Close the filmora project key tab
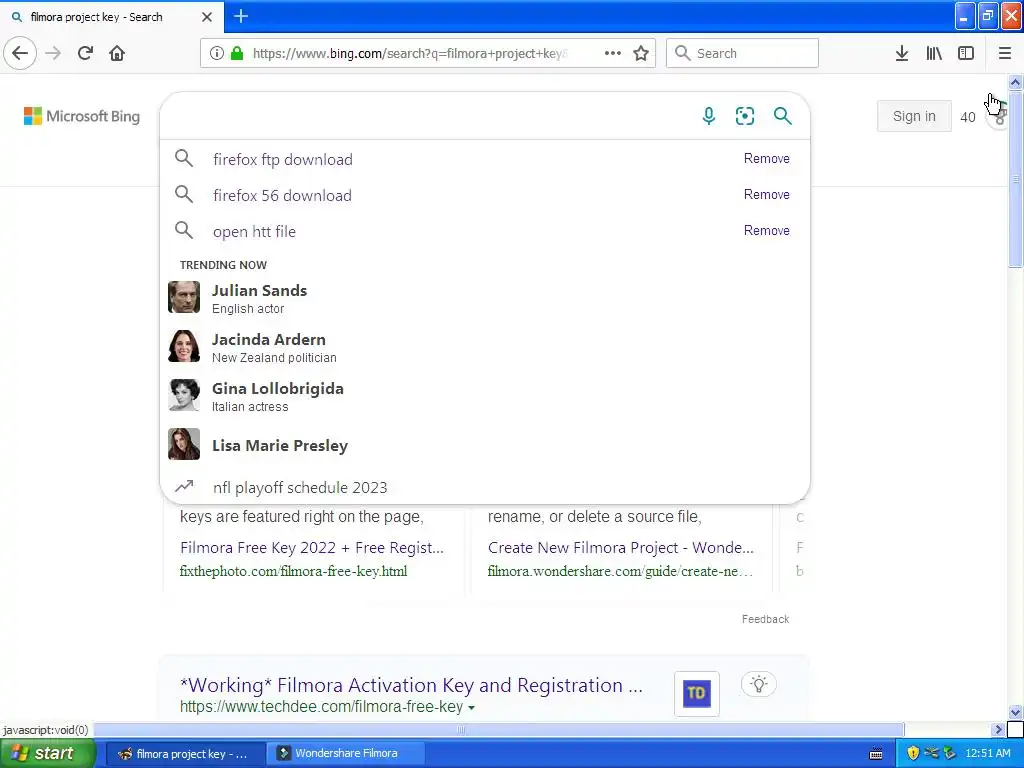 (x=206, y=17)
